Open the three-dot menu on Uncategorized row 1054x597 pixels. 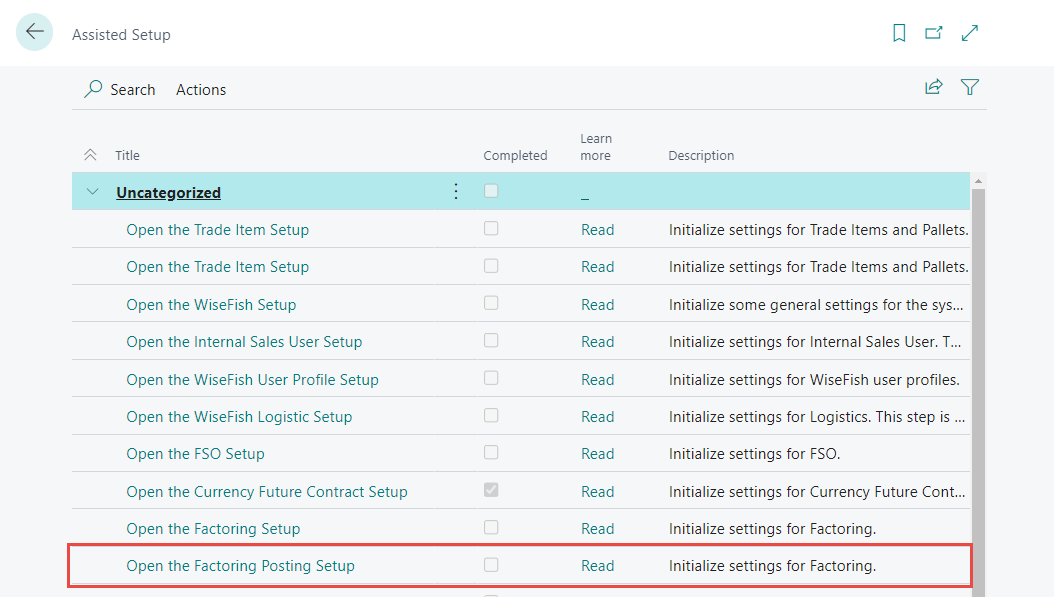[x=456, y=191]
